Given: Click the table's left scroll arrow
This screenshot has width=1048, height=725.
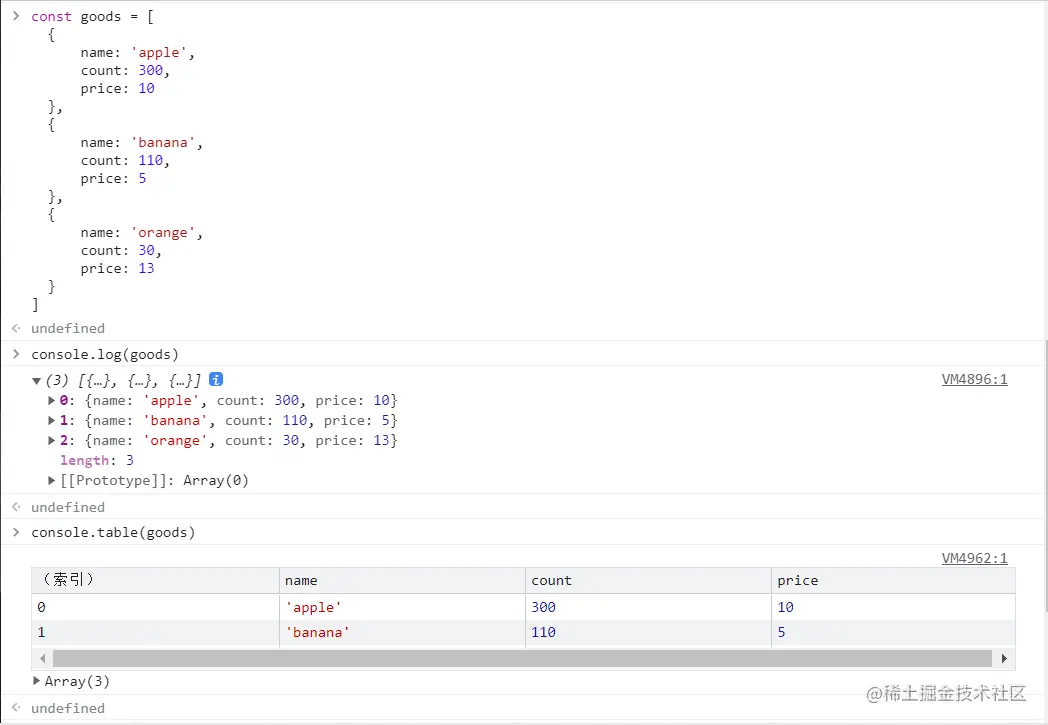Looking at the screenshot, I should [x=43, y=659].
